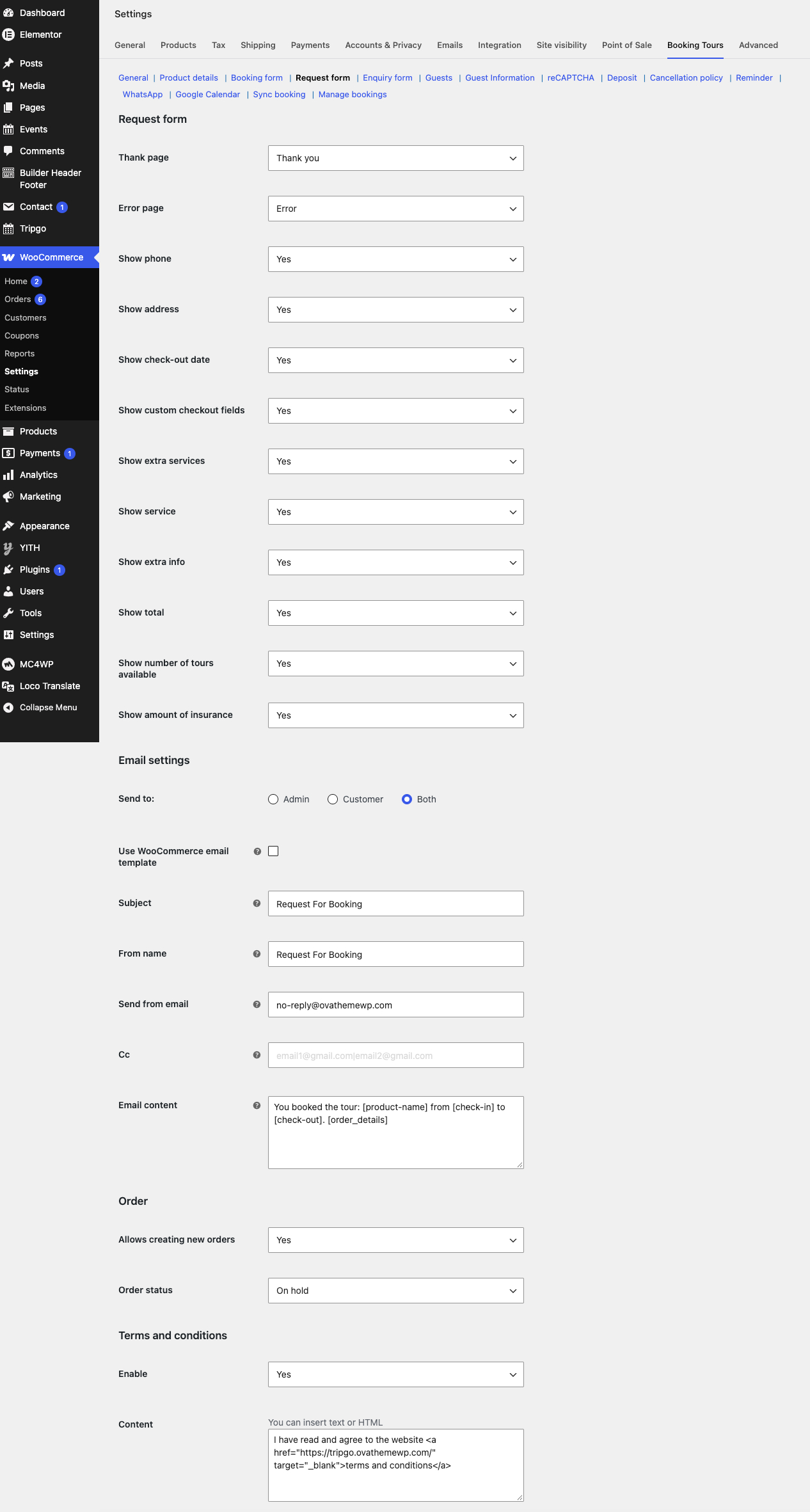810x1512 pixels.
Task: Open Coupons submenu under WooCommerce
Action: (22, 336)
